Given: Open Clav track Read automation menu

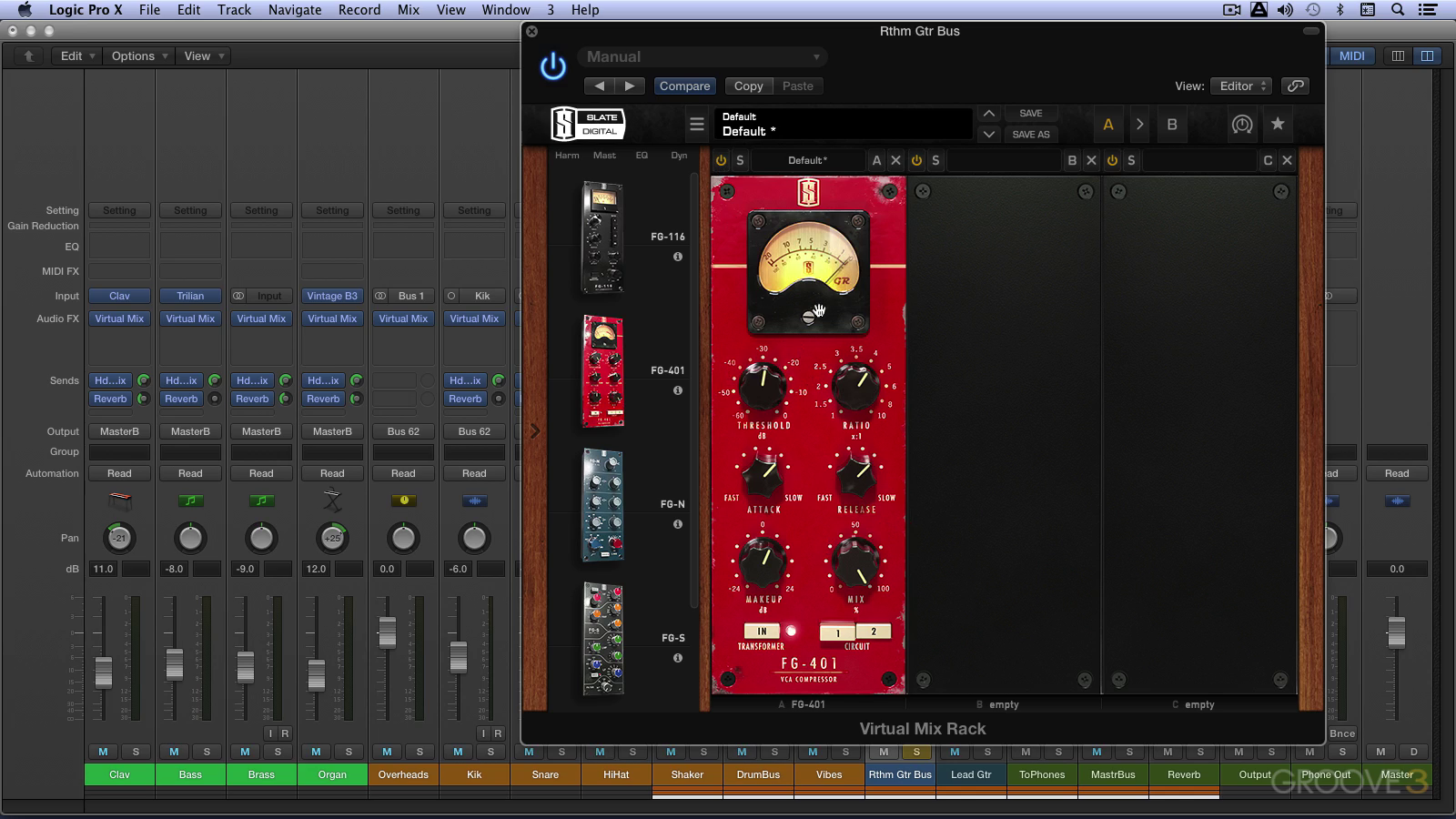Looking at the screenshot, I should pos(119,473).
